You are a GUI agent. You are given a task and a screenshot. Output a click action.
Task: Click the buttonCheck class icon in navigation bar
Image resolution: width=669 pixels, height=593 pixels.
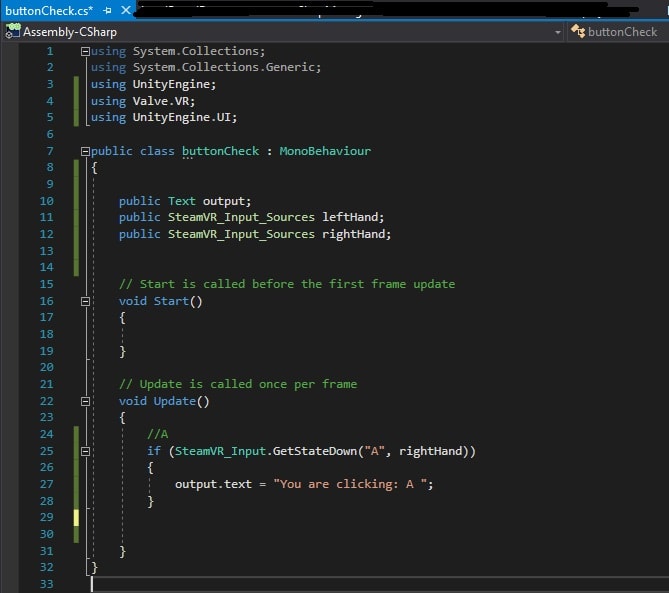[578, 31]
